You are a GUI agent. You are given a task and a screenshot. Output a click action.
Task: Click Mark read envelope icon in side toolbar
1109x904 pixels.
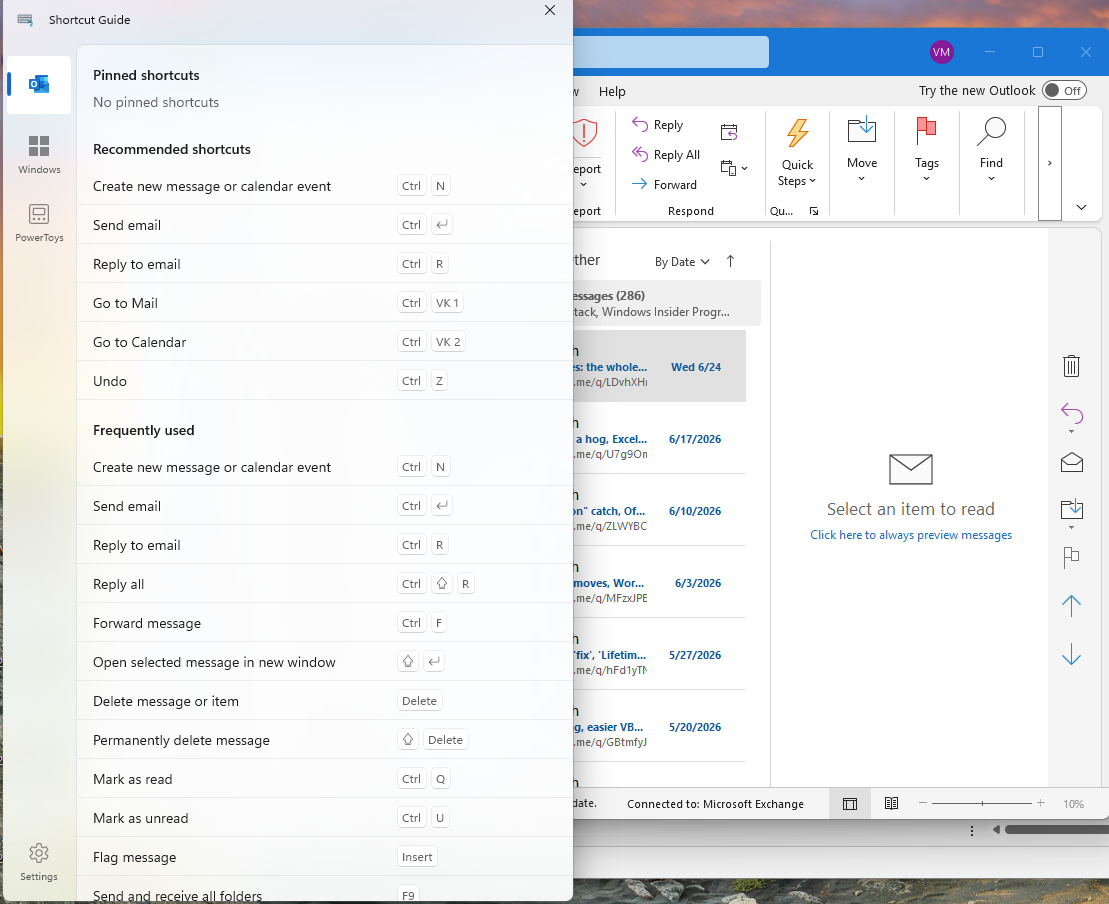click(1072, 462)
